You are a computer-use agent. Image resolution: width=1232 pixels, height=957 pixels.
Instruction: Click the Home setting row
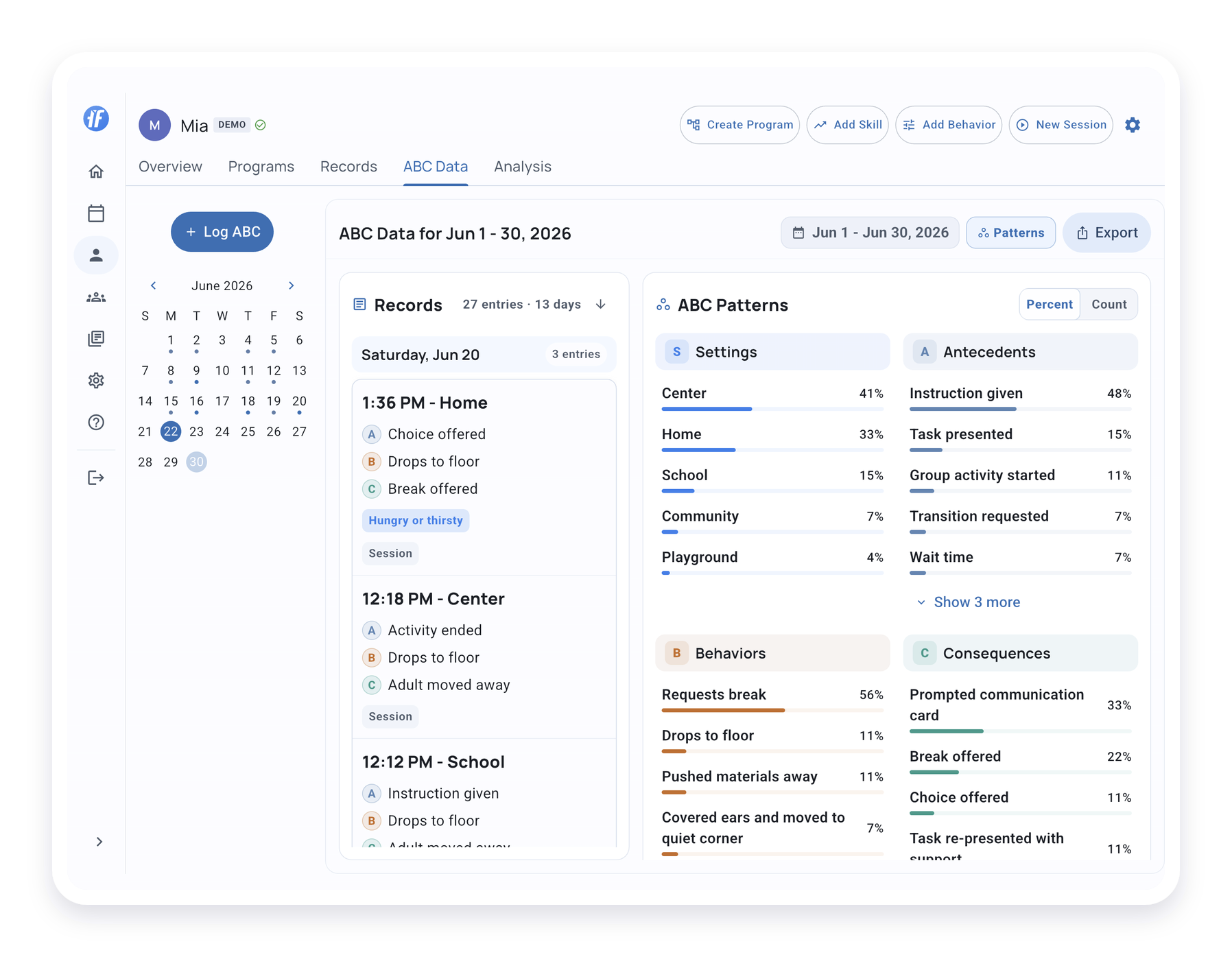click(772, 440)
